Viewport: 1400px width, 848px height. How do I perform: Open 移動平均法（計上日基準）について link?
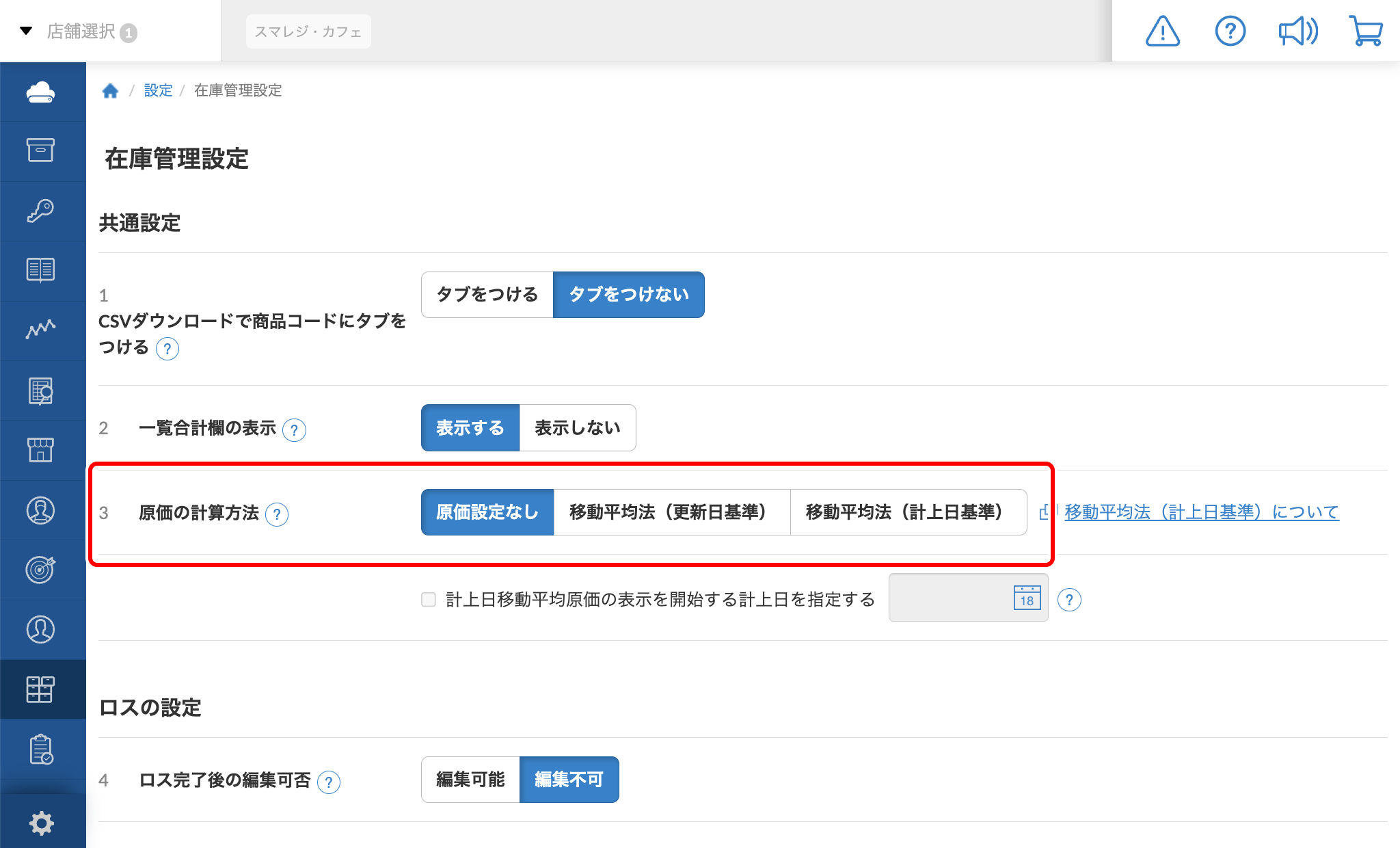(1201, 512)
